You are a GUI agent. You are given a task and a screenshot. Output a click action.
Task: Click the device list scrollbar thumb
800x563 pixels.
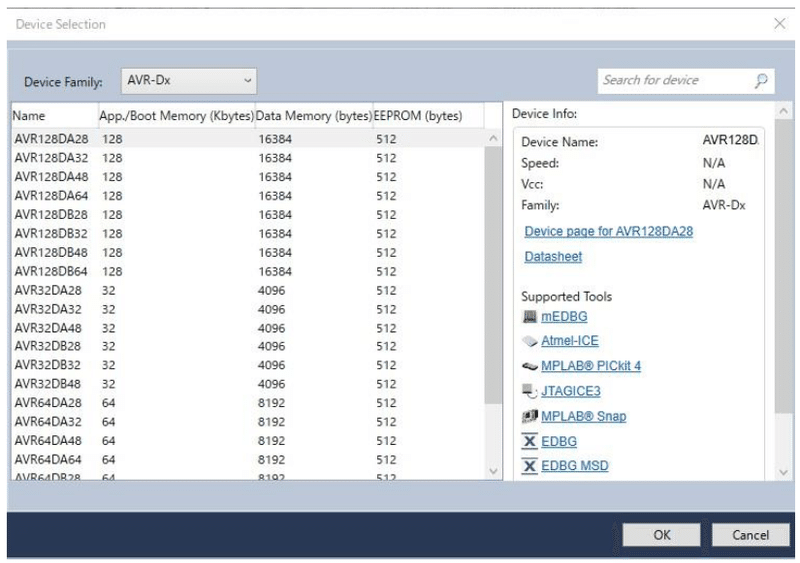click(492, 276)
